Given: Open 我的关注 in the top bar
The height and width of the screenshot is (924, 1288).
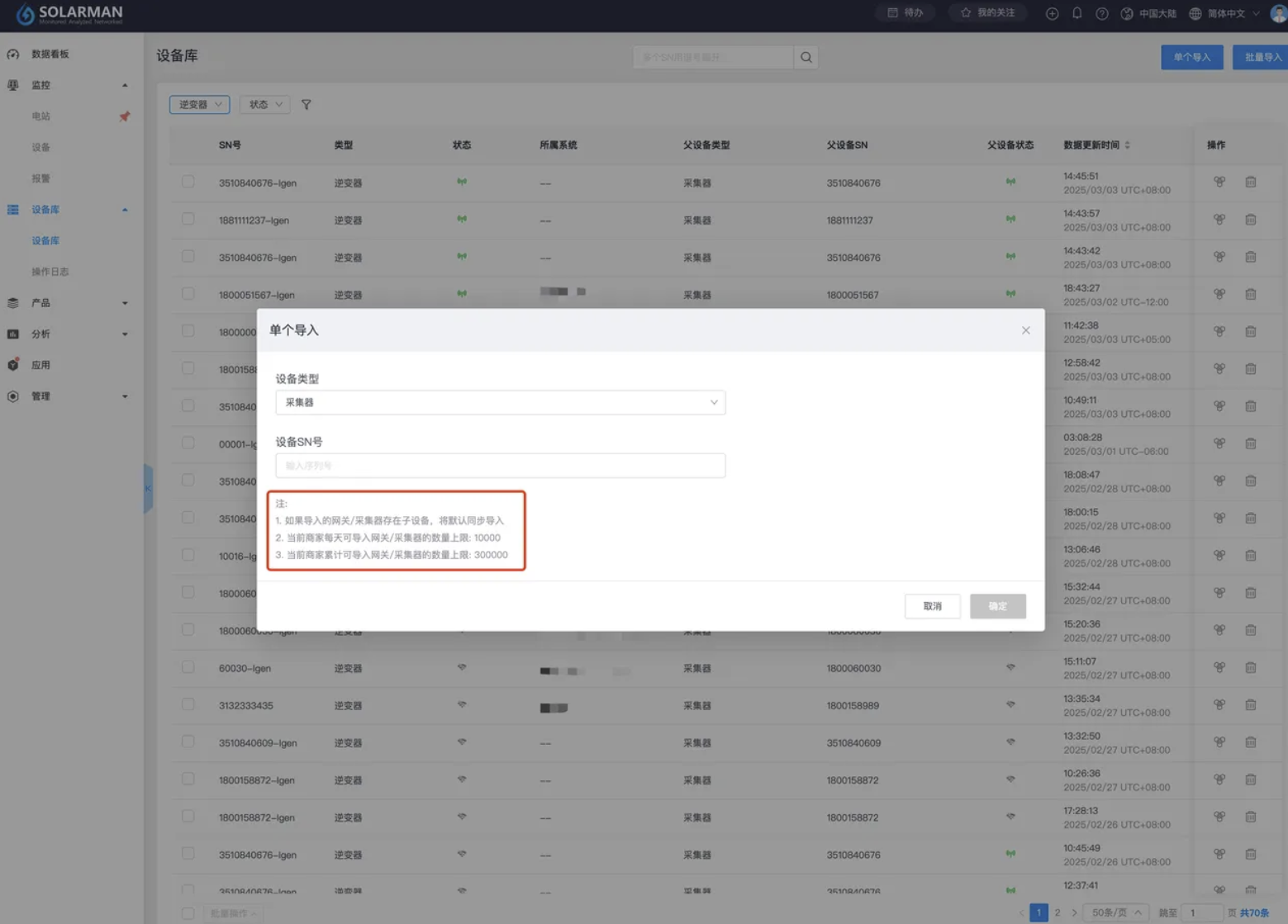Looking at the screenshot, I should pyautogui.click(x=988, y=13).
